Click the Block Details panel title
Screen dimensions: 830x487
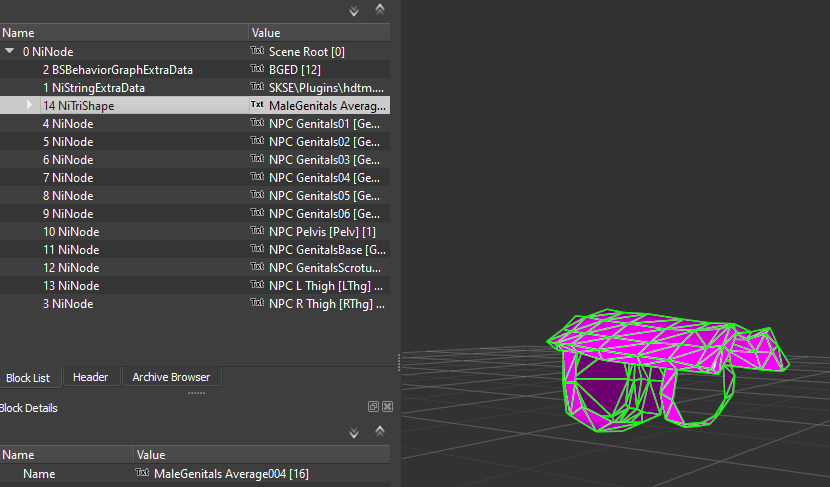(x=29, y=408)
